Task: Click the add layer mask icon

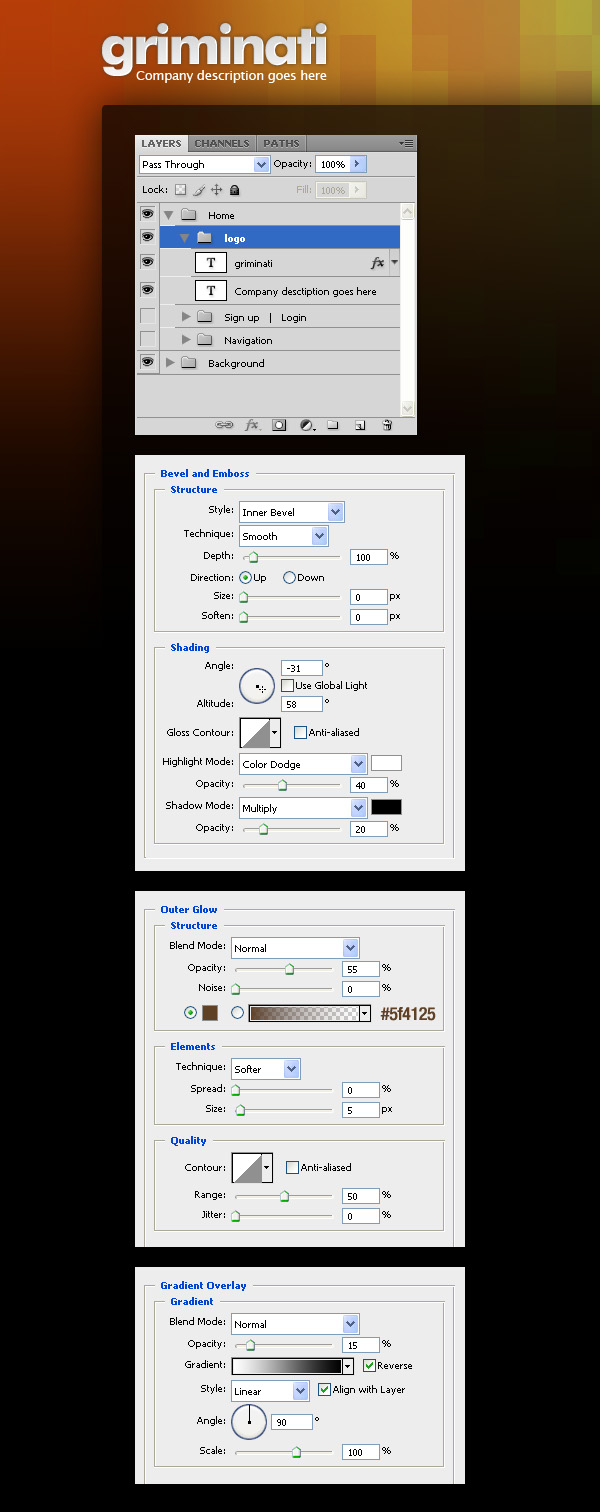Action: 279,424
